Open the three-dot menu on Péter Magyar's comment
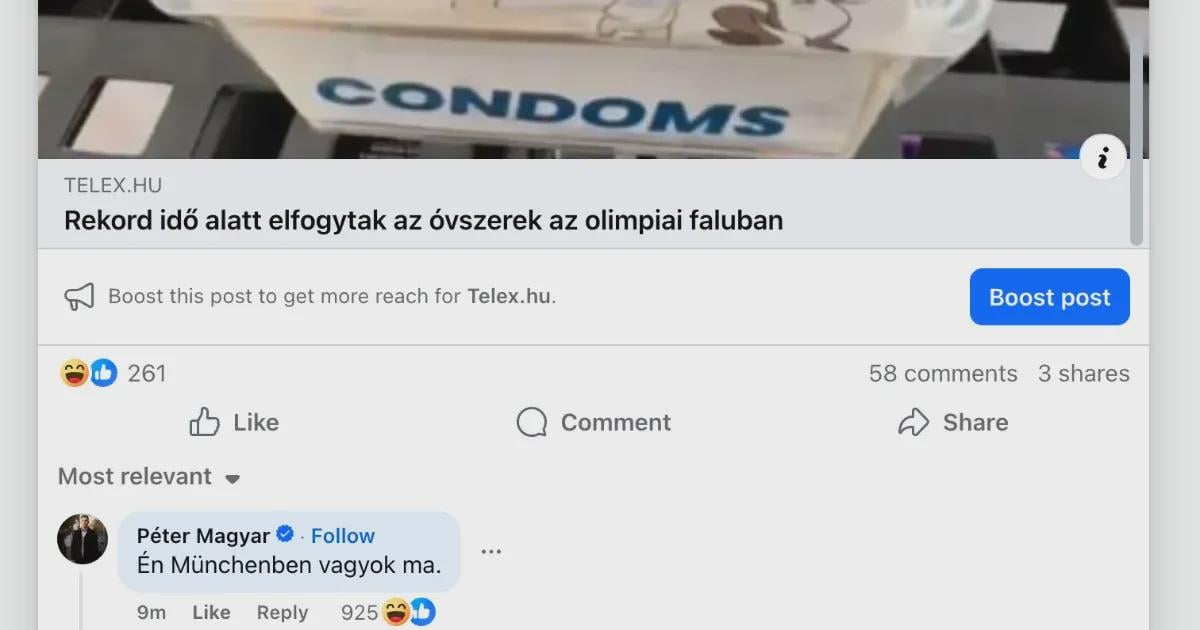Image resolution: width=1200 pixels, height=630 pixels. pyautogui.click(x=491, y=551)
